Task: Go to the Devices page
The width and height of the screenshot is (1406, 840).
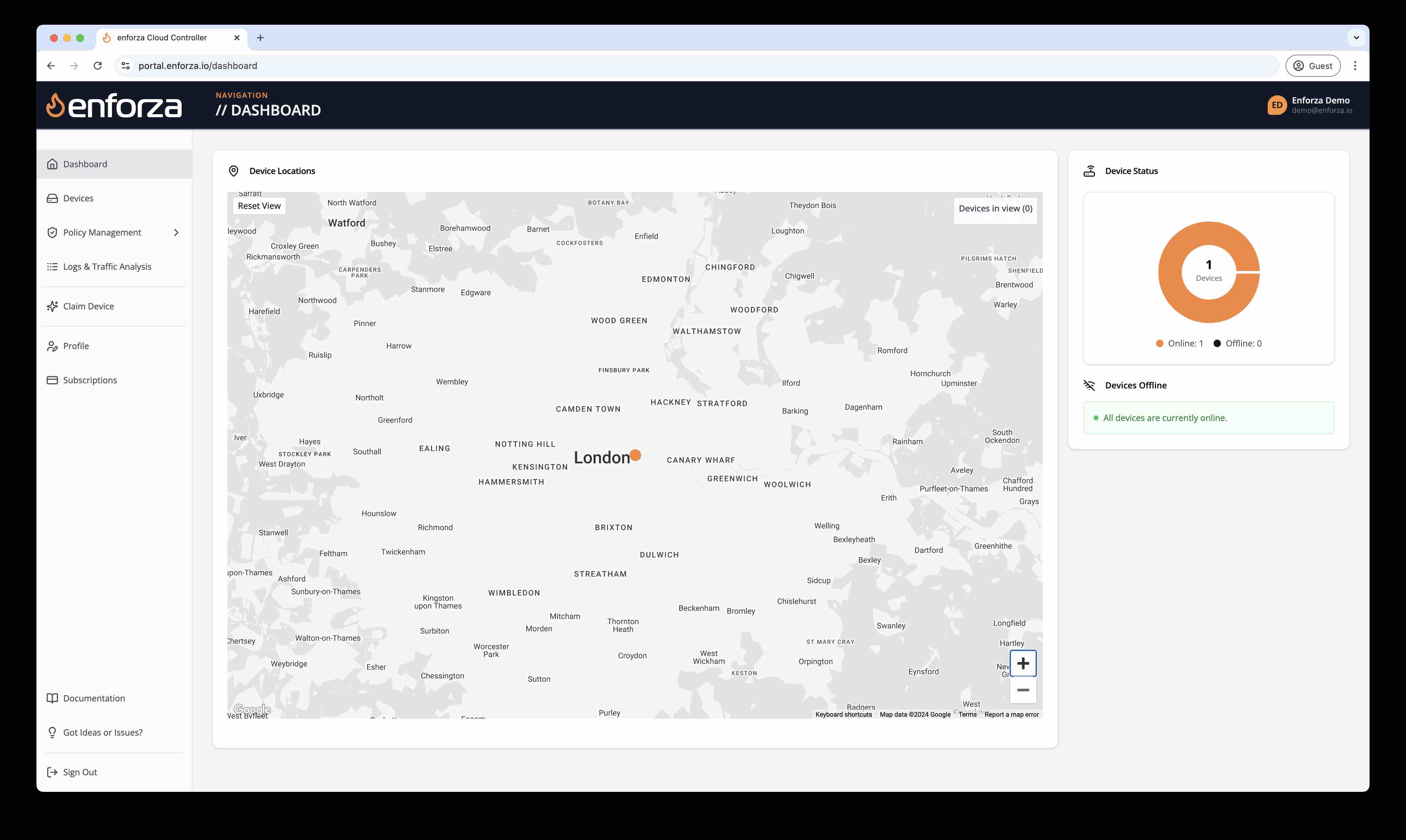Action: coord(114,198)
